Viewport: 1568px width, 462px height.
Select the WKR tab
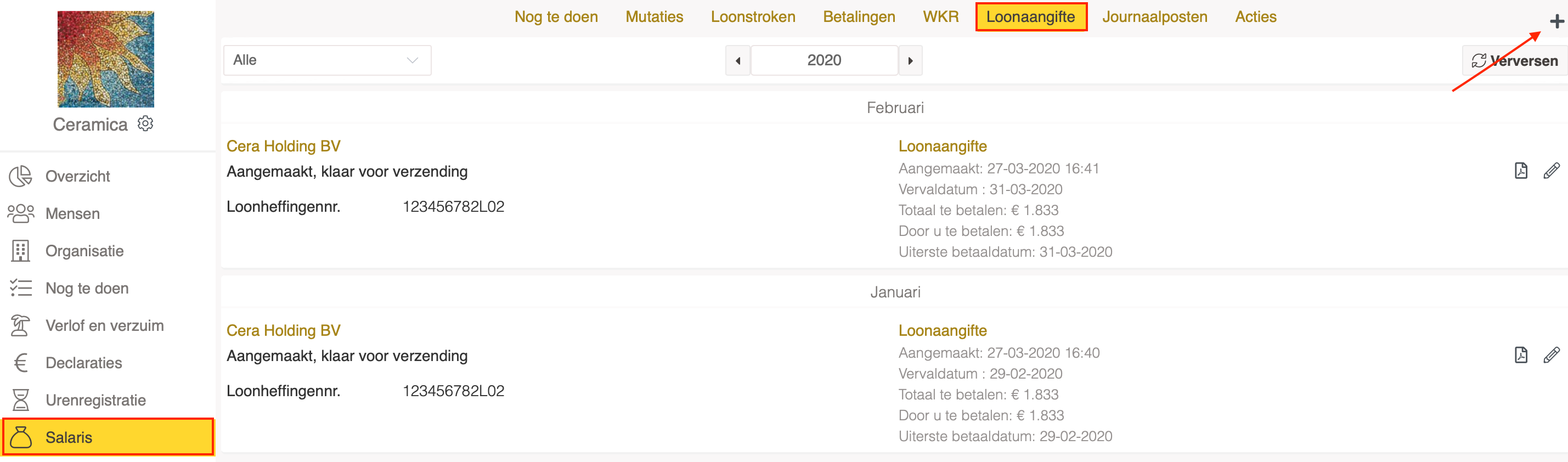[940, 16]
